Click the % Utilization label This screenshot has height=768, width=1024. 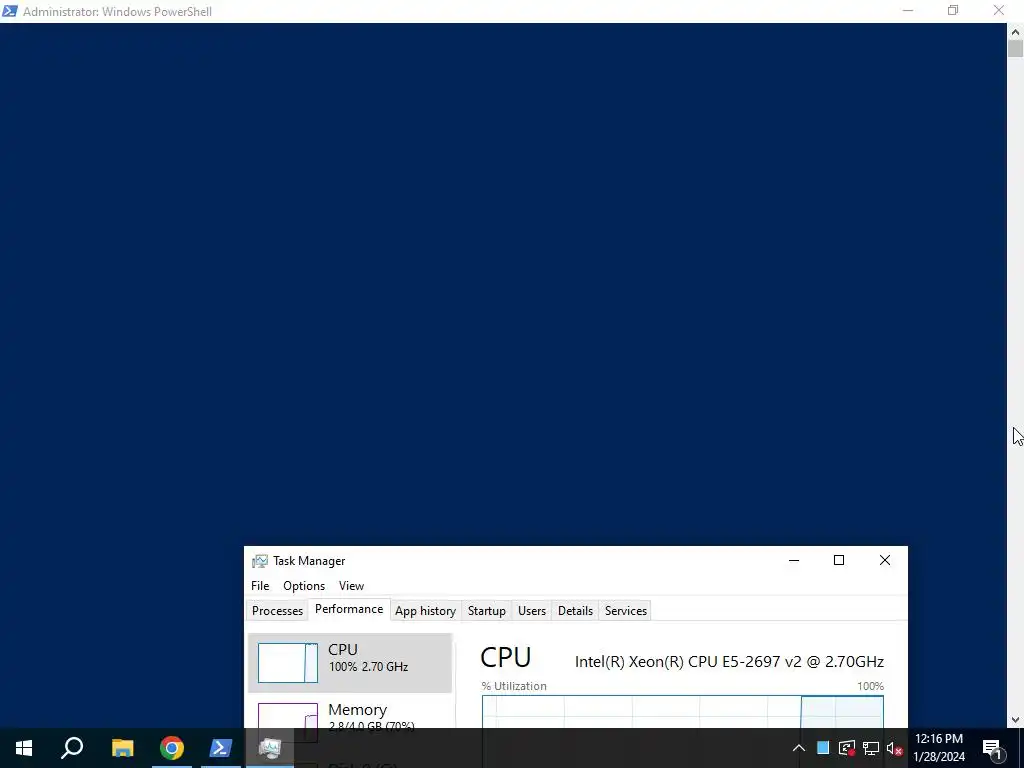514,686
